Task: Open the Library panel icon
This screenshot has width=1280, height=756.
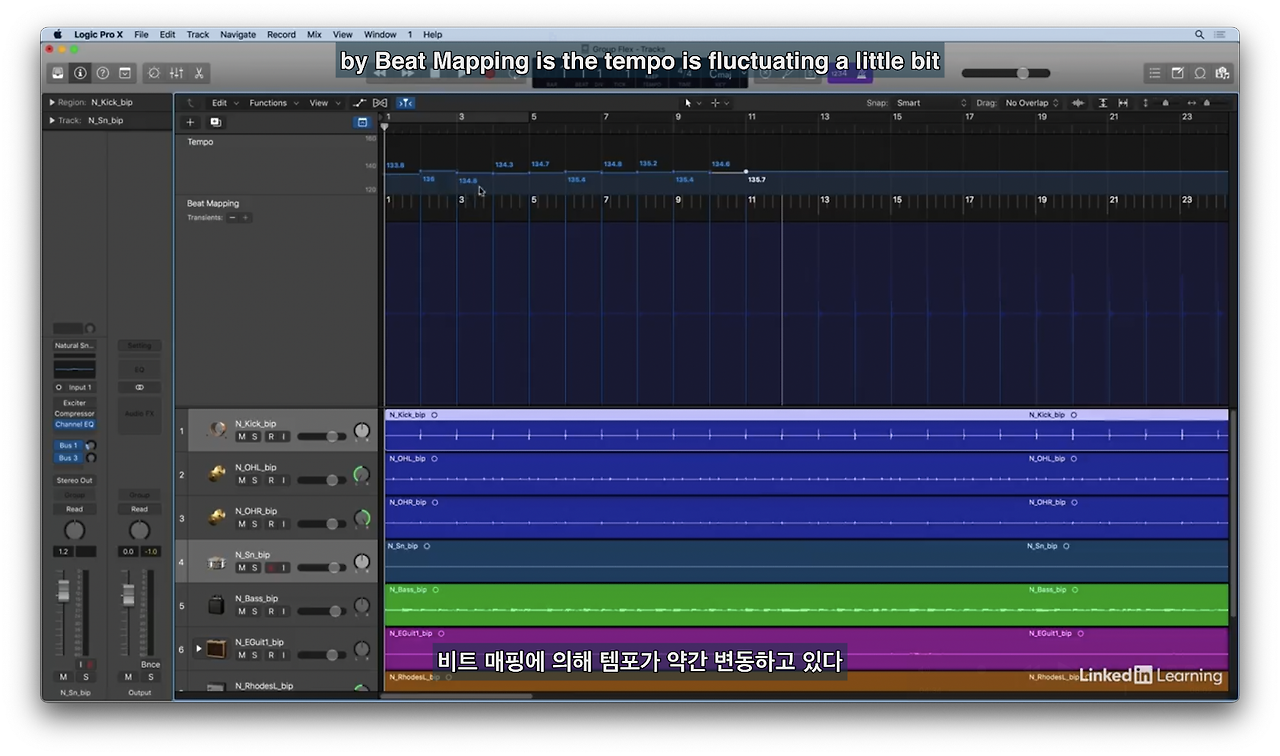Action: point(58,73)
